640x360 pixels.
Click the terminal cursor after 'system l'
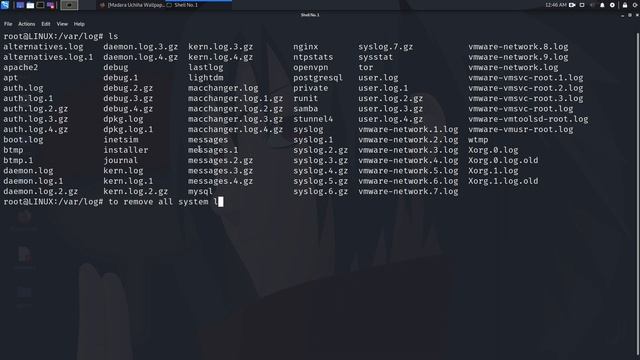point(220,202)
